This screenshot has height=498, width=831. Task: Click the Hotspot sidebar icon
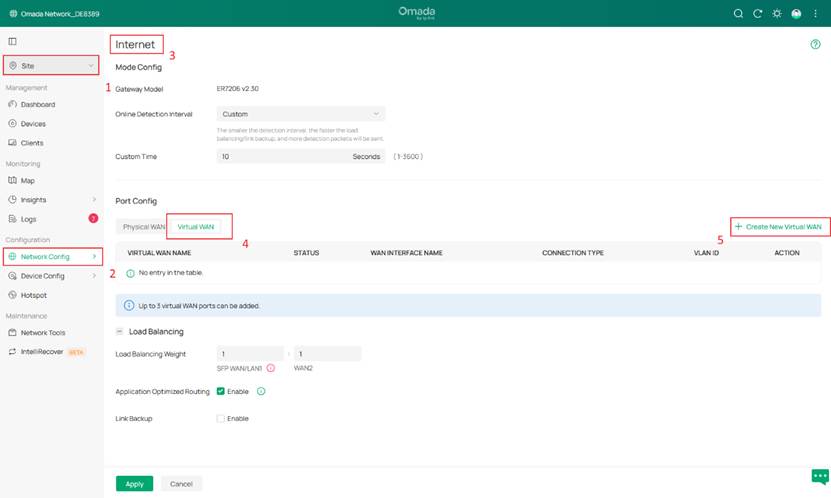12,295
